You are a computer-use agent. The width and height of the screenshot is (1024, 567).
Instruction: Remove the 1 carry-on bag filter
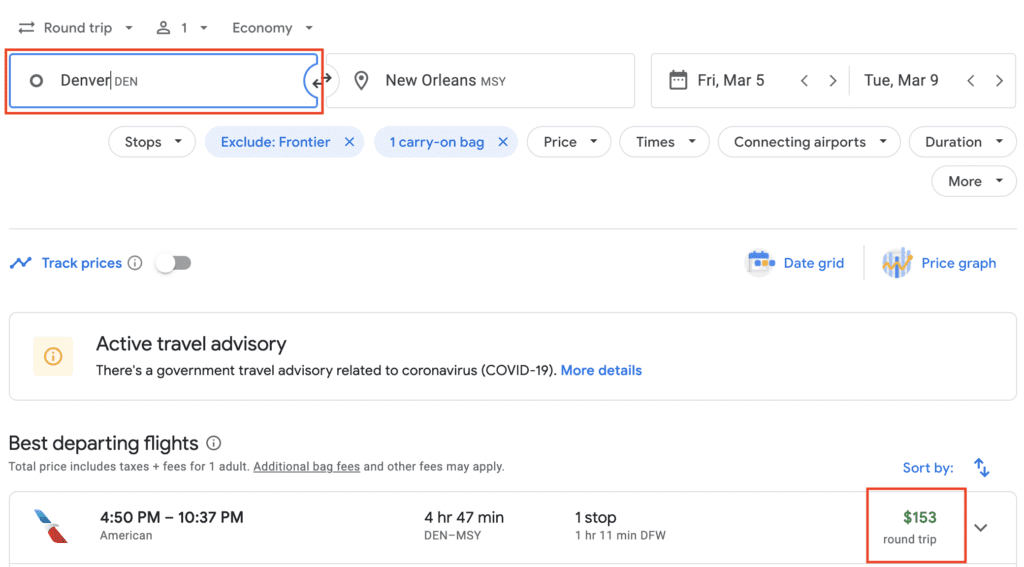point(503,142)
